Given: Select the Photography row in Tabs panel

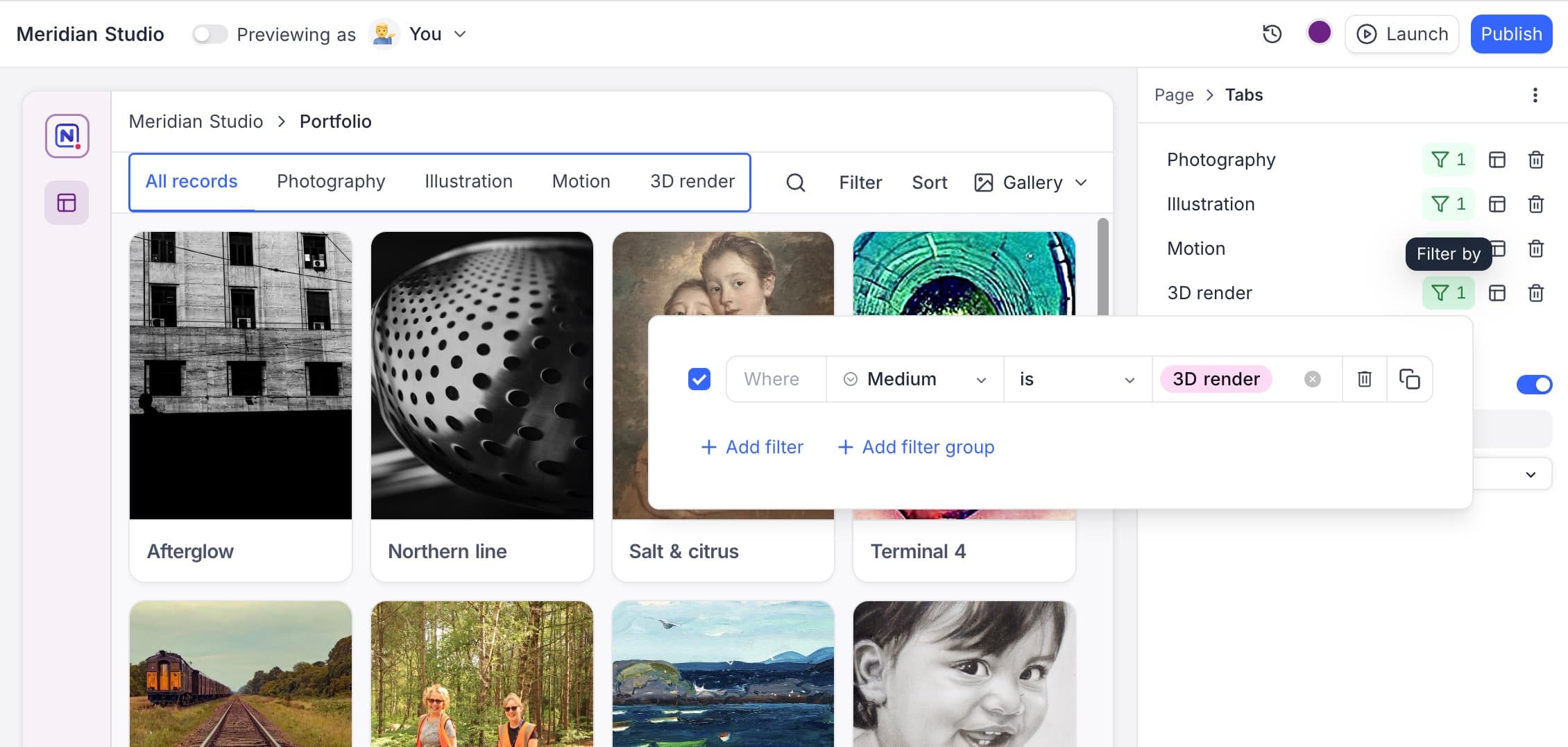Looking at the screenshot, I should 1221,160.
